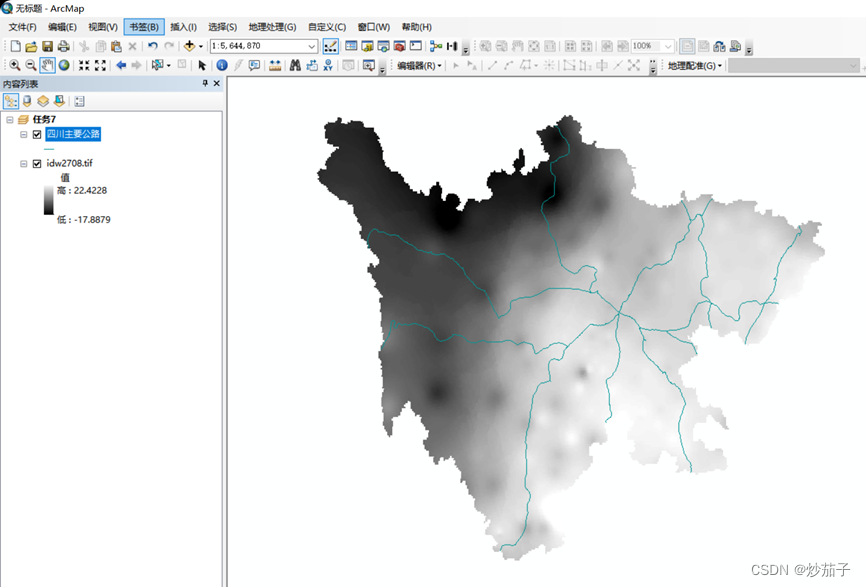Collapse the 任务7 data frame tree
The width and height of the screenshot is (866, 587).
tap(9, 119)
